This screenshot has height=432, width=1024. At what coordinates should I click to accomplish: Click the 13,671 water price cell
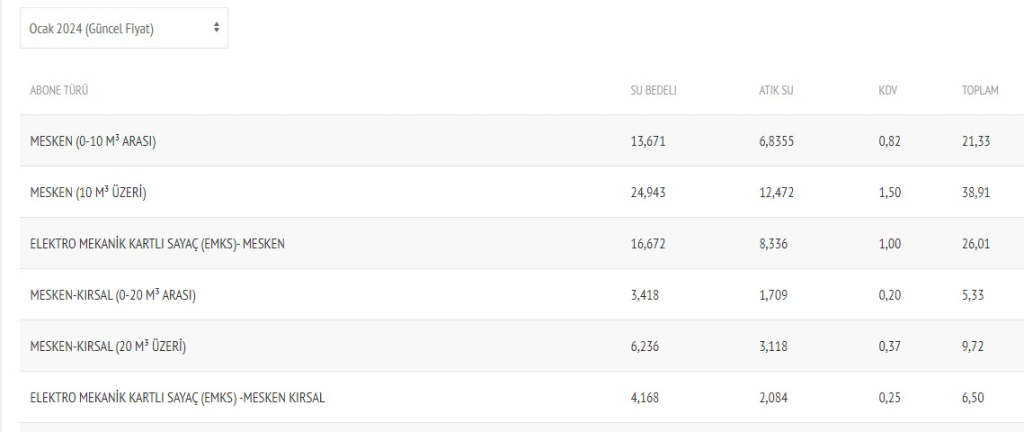[647, 142]
